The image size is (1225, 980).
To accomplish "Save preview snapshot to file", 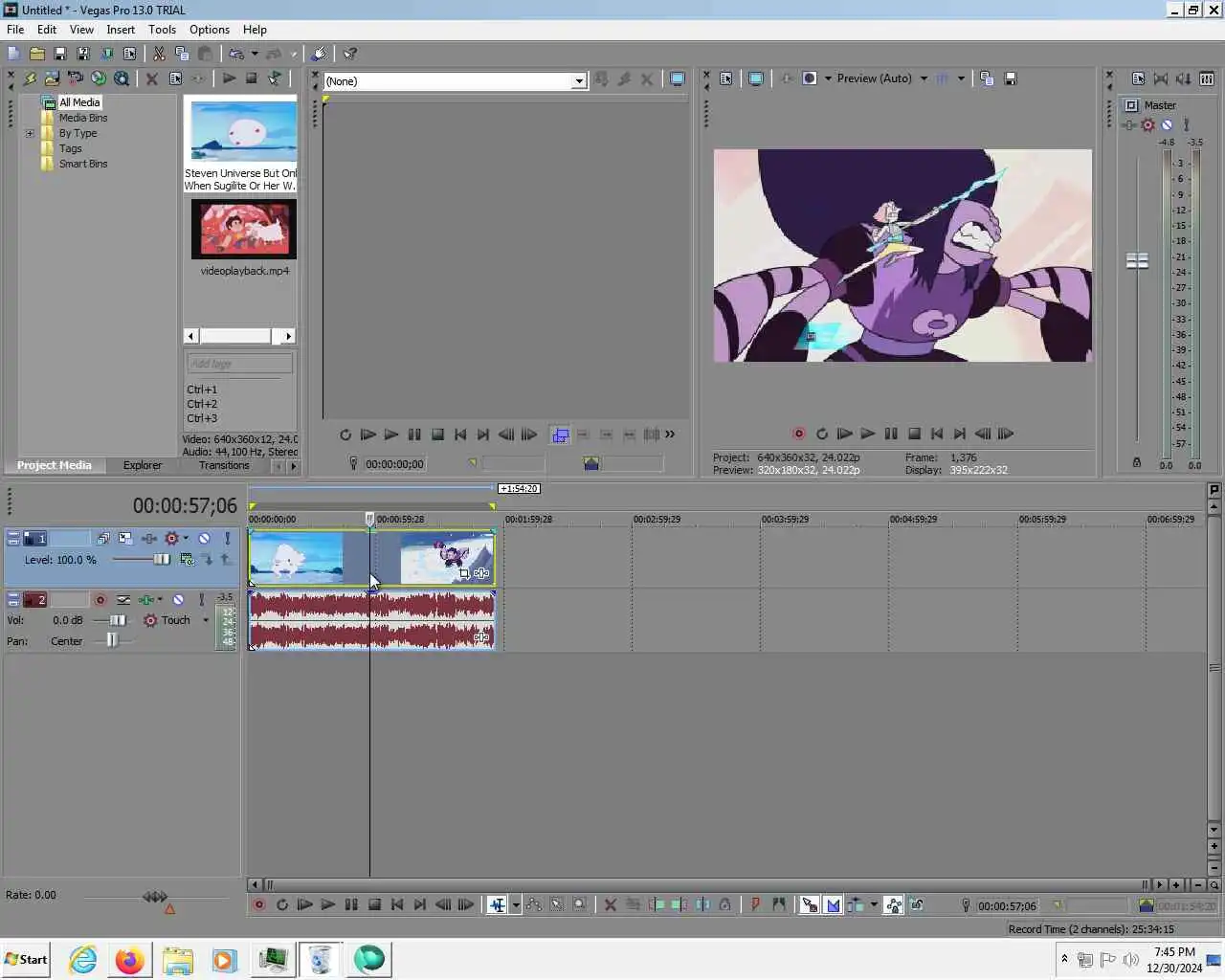I will point(1011,78).
